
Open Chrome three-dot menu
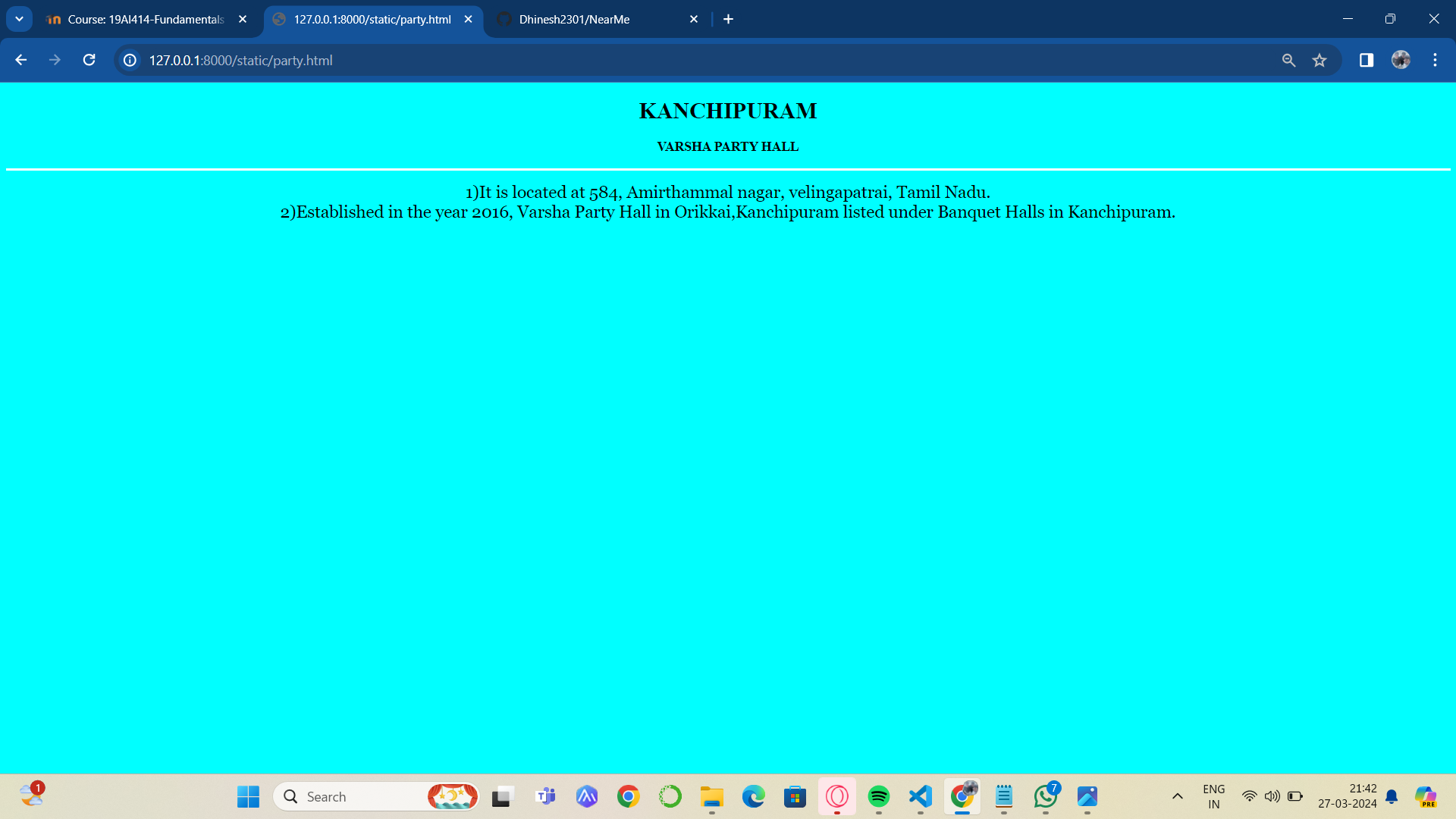pyautogui.click(x=1435, y=60)
